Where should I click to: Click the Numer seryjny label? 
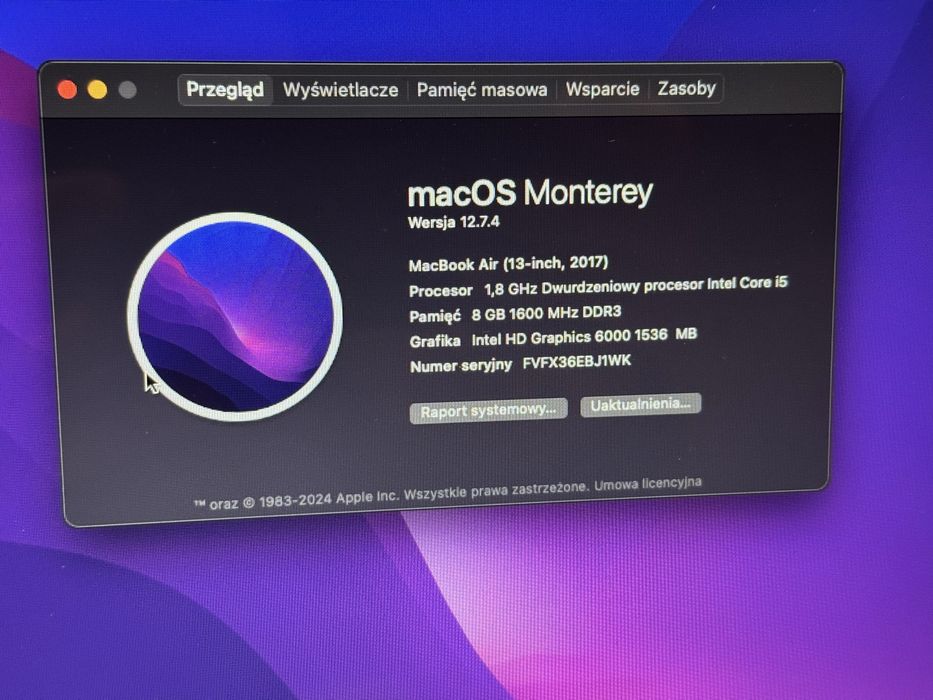tap(461, 366)
